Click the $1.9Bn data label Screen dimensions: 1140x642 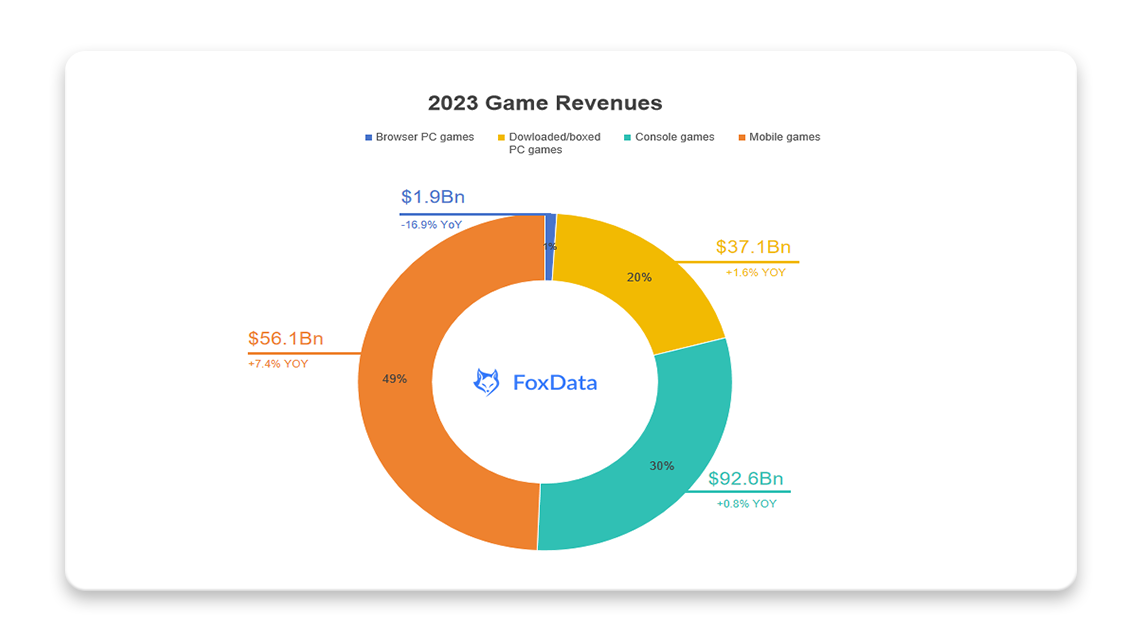pyautogui.click(x=433, y=197)
